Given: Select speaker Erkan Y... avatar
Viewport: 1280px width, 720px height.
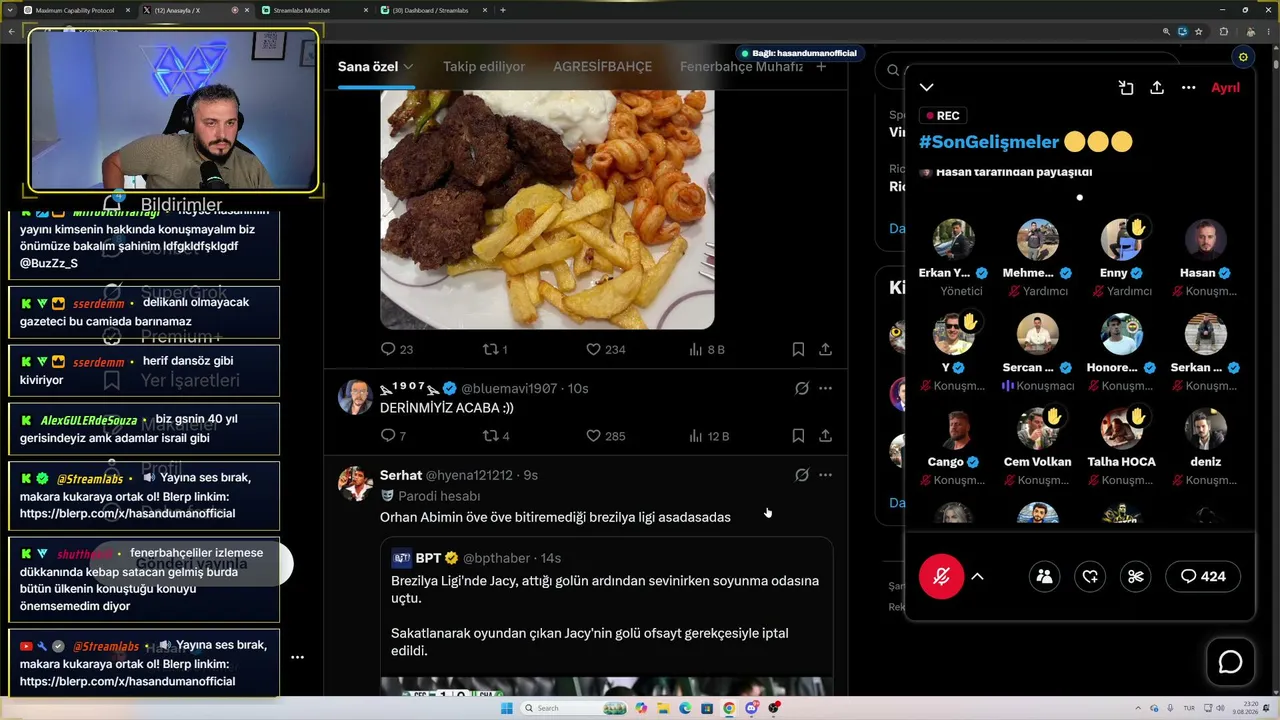Looking at the screenshot, I should click(x=954, y=240).
